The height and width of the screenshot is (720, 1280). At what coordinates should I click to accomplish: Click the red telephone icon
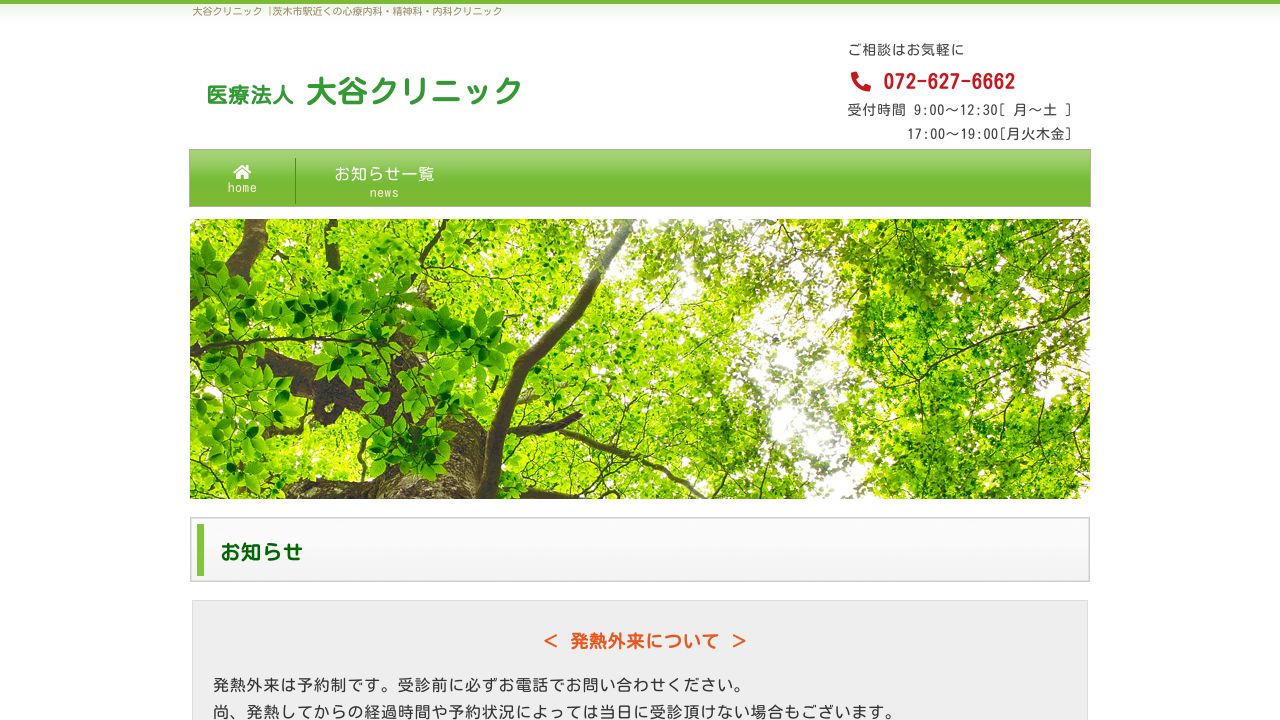click(x=860, y=81)
